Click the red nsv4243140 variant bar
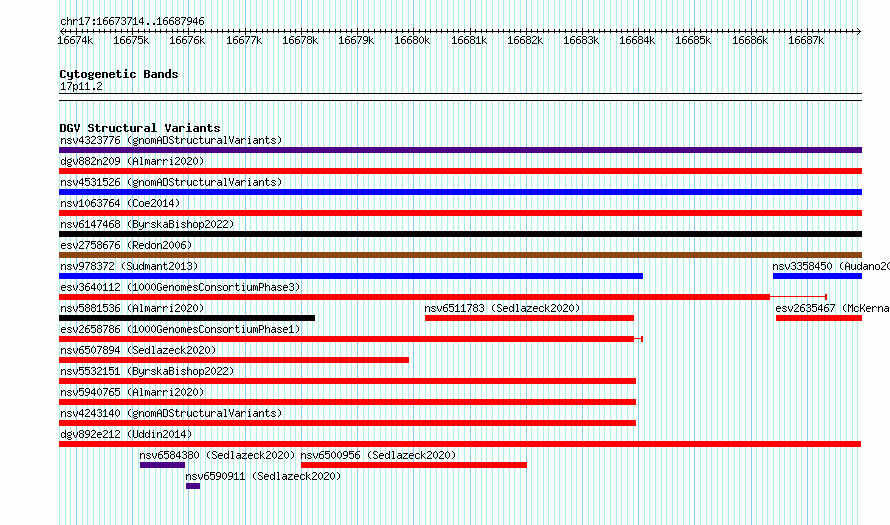The width and height of the screenshot is (890, 525). (x=347, y=423)
